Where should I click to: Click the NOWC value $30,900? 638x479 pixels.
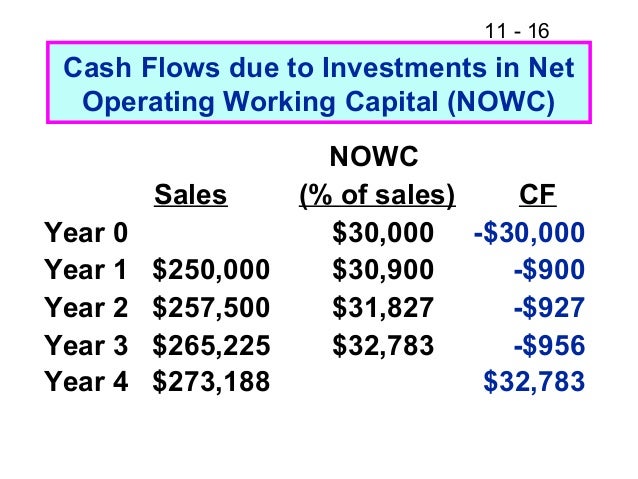coord(383,270)
